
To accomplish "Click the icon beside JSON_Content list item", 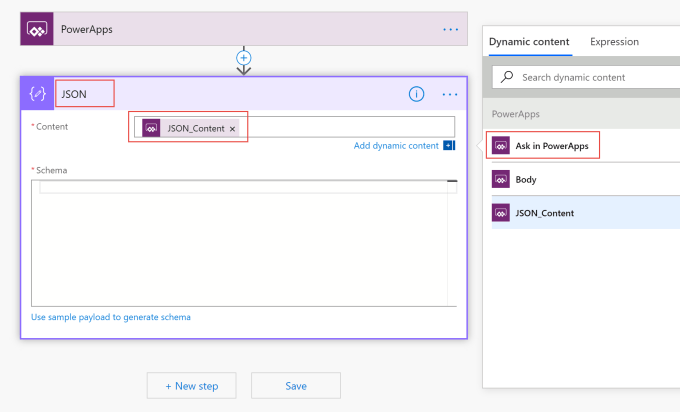I will pyautogui.click(x=501, y=213).
